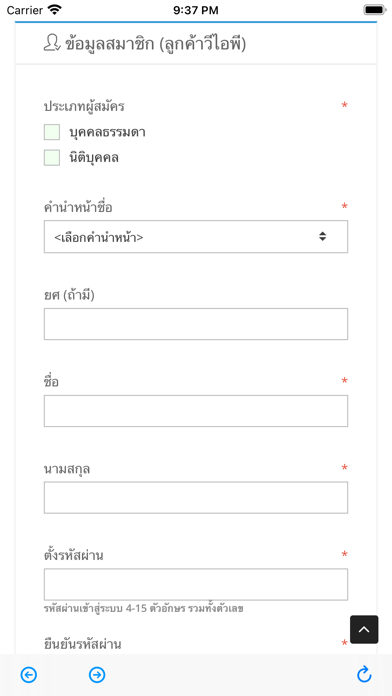Select the บุคคลธรรมดา label text
This screenshot has width=392, height=696.
click(x=107, y=132)
